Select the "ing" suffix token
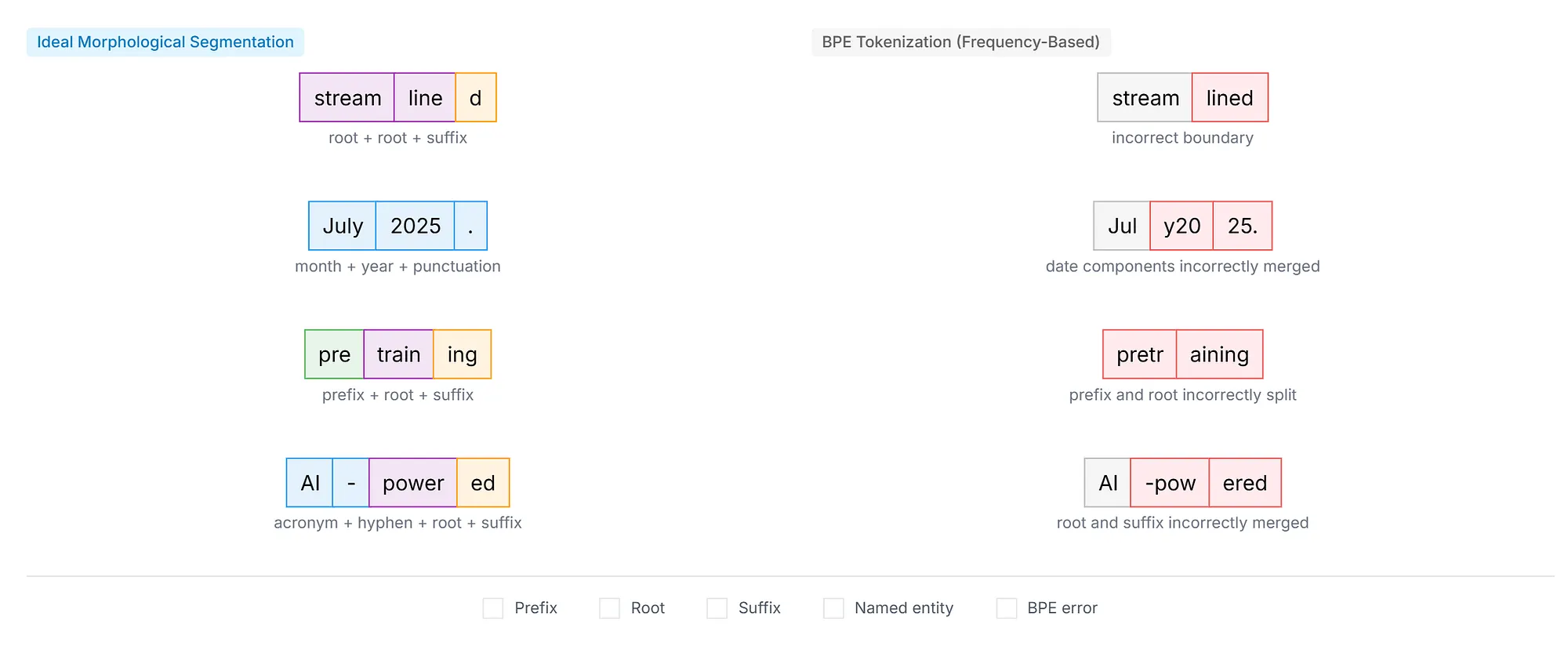Viewport: 1568px width, 646px height. coord(462,355)
